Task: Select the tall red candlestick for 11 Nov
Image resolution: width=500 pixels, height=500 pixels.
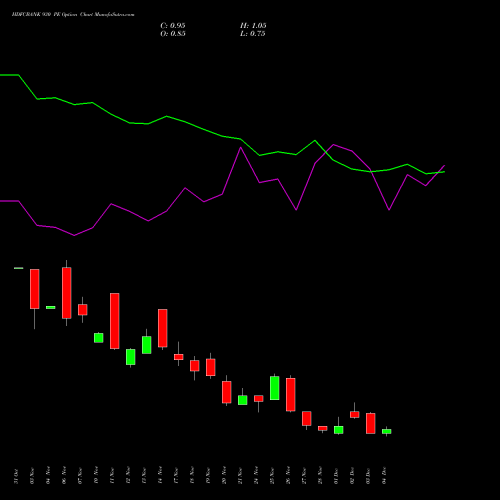Action: click(115, 321)
